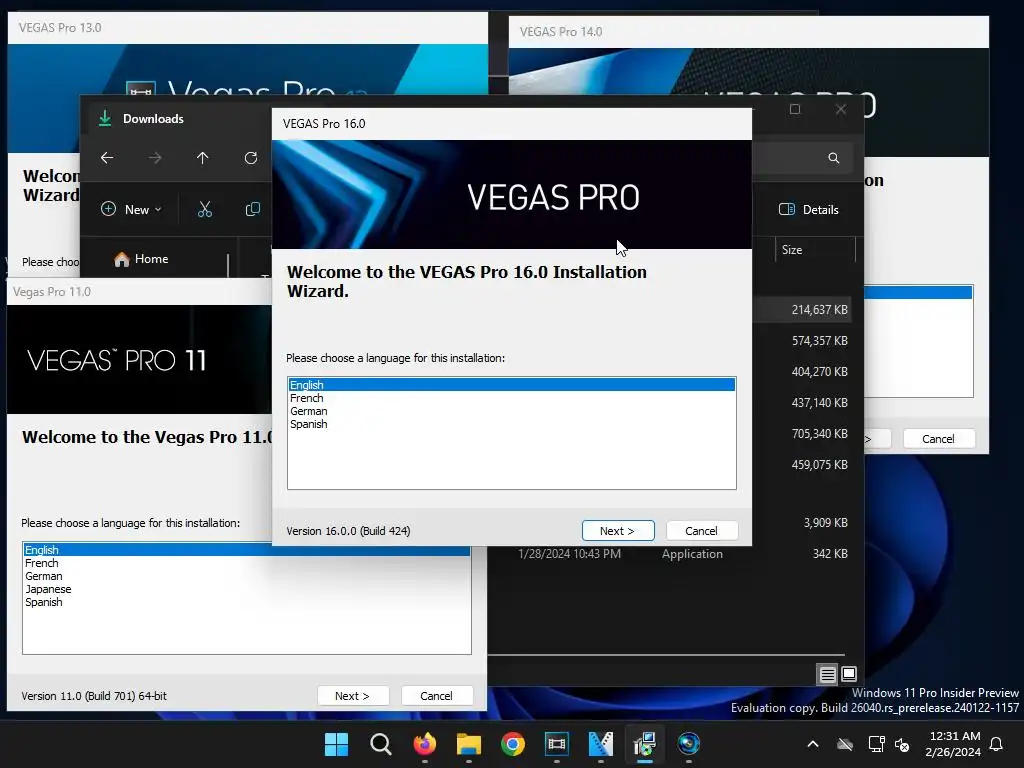Select English in VEGAS Pro 16.0 language list
The width and height of the screenshot is (1024, 768).
tap(511, 385)
